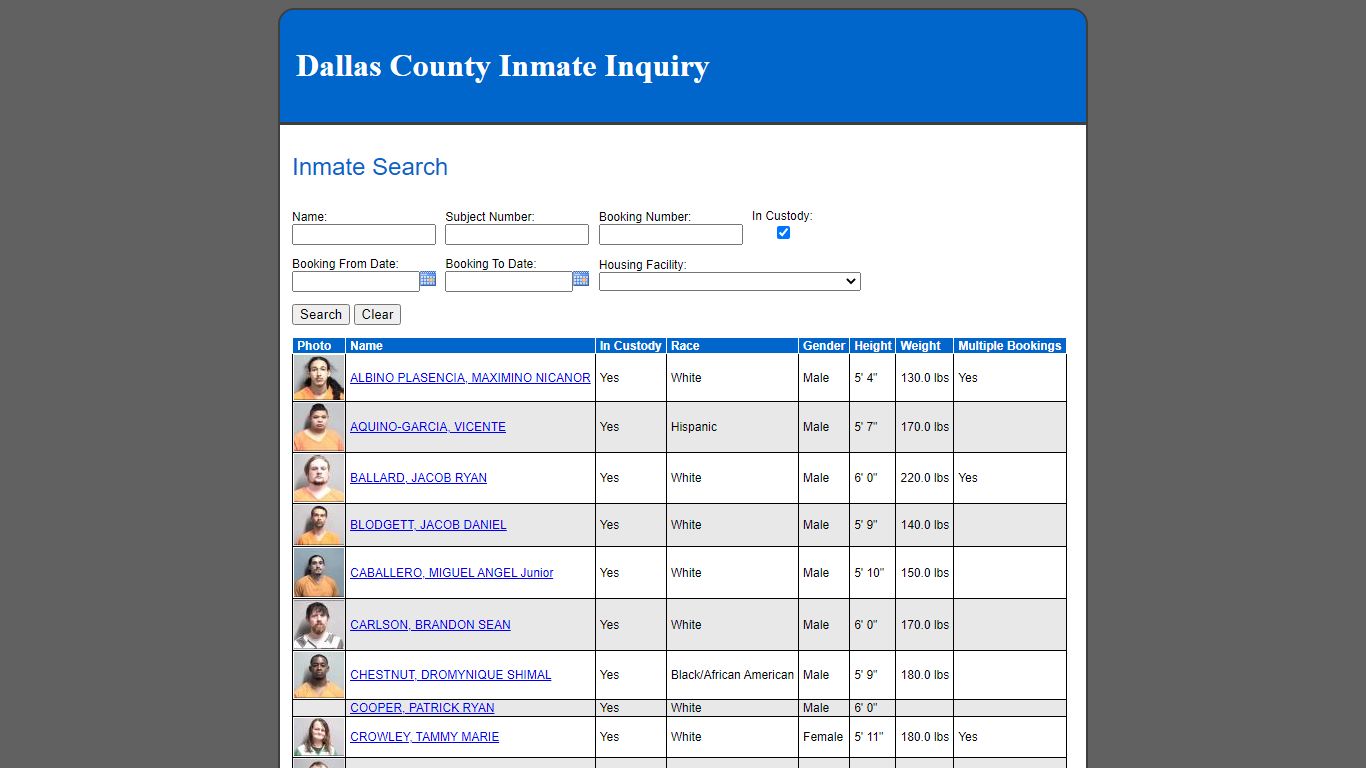Open CHESTNUT, DROMYNIQUE SHIMAL inmate link
Image resolution: width=1366 pixels, height=768 pixels.
[x=450, y=675]
